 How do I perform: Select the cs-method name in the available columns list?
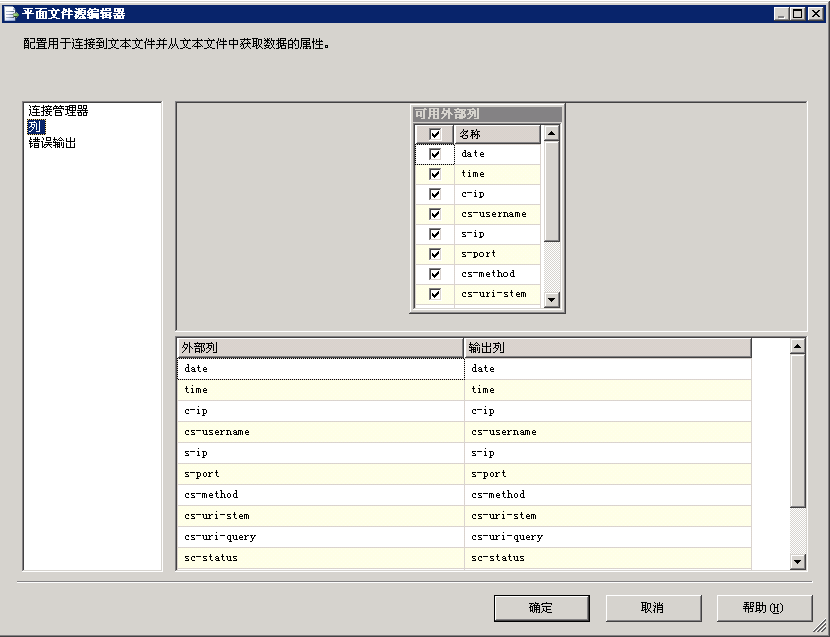tap(497, 274)
